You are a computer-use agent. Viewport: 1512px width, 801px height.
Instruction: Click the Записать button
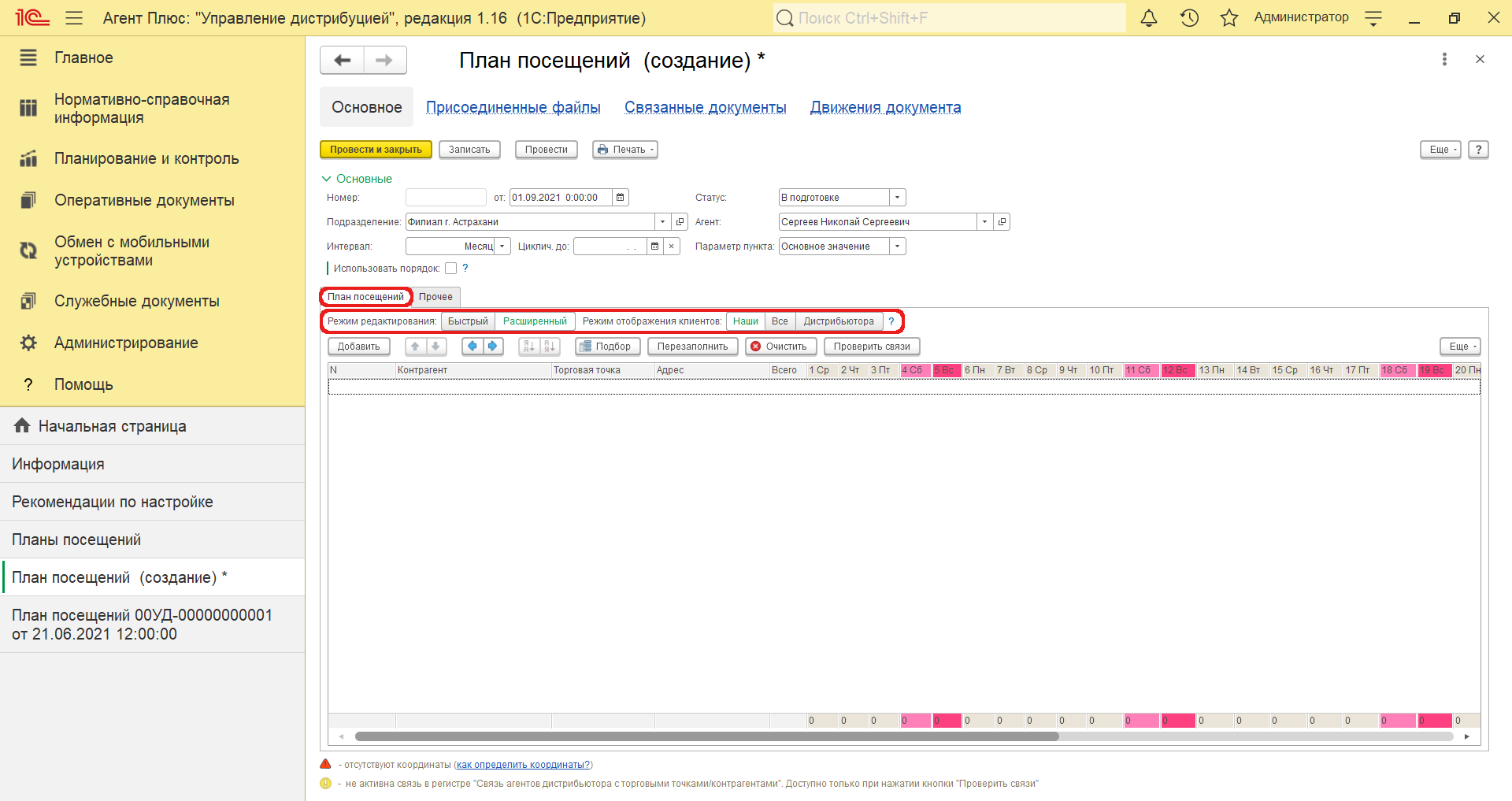click(x=469, y=150)
